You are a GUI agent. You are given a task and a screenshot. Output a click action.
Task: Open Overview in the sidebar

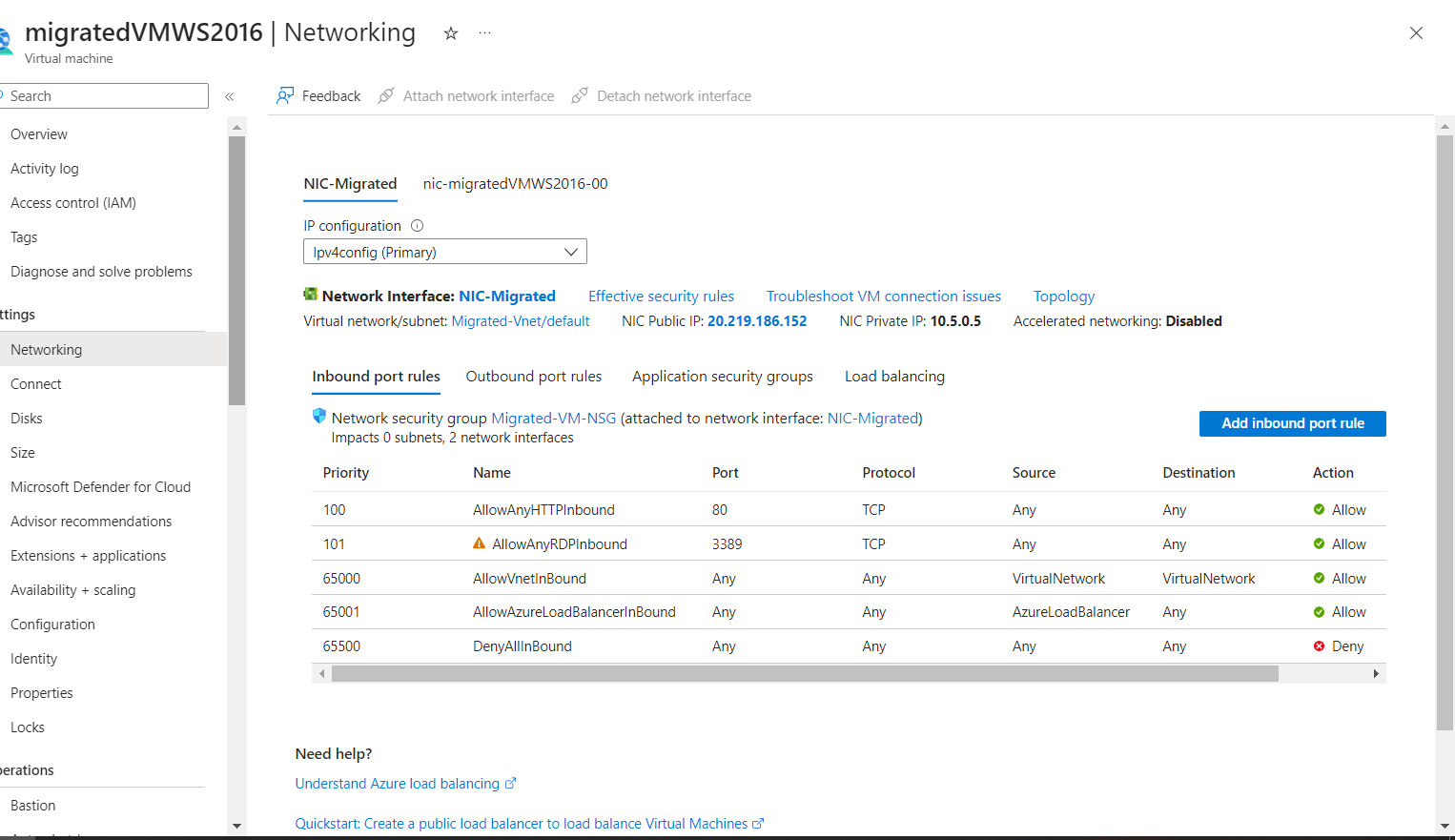[39, 134]
